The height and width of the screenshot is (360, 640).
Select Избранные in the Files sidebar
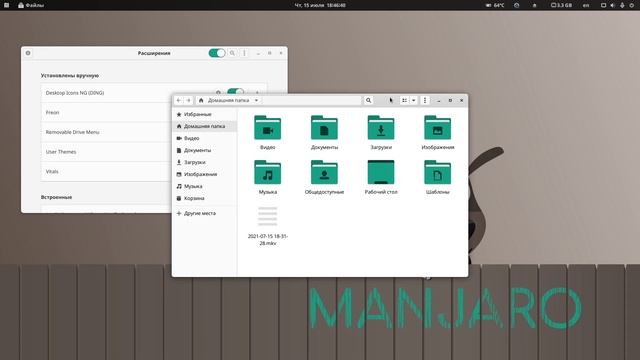[x=204, y=114]
